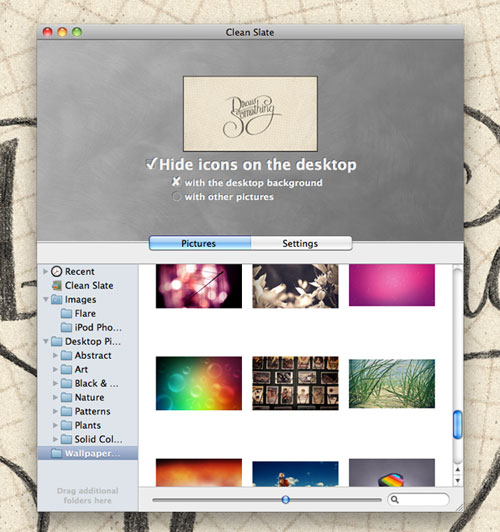Select the Recent row label
The image size is (500, 532).
[x=80, y=271]
